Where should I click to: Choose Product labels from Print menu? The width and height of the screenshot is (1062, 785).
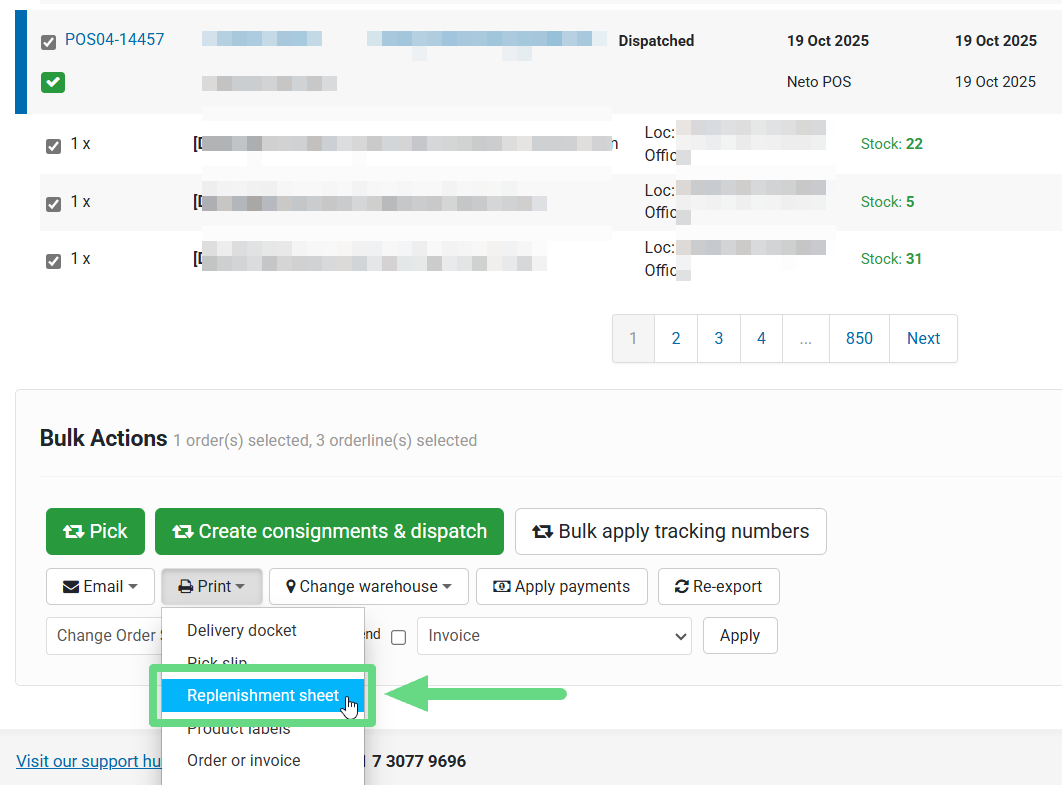click(263, 730)
